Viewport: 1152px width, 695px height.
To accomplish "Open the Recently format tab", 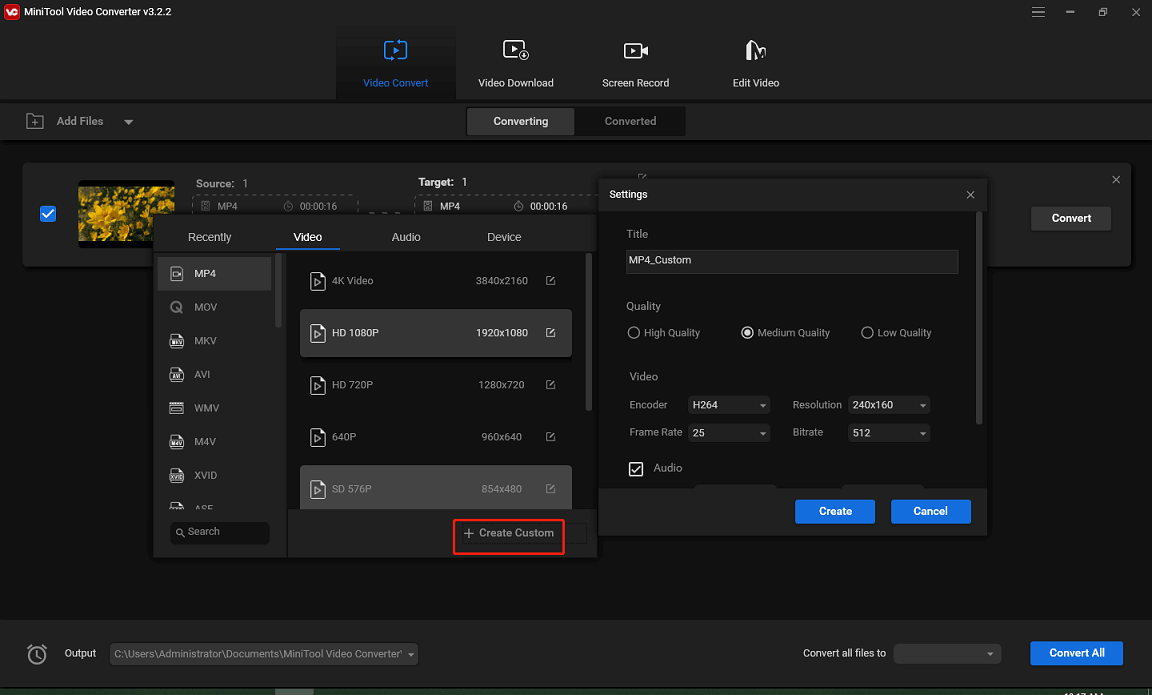I will click(x=209, y=237).
